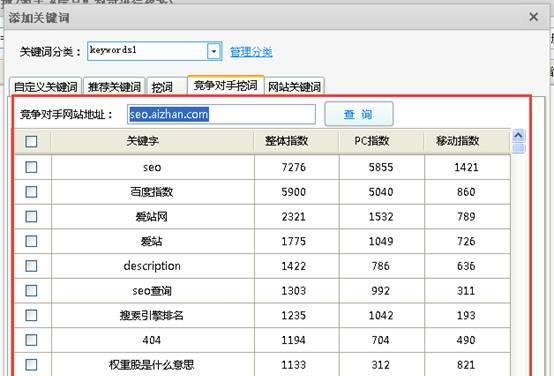
Task: Click the PC index value 1049
Action: [x=381, y=241]
